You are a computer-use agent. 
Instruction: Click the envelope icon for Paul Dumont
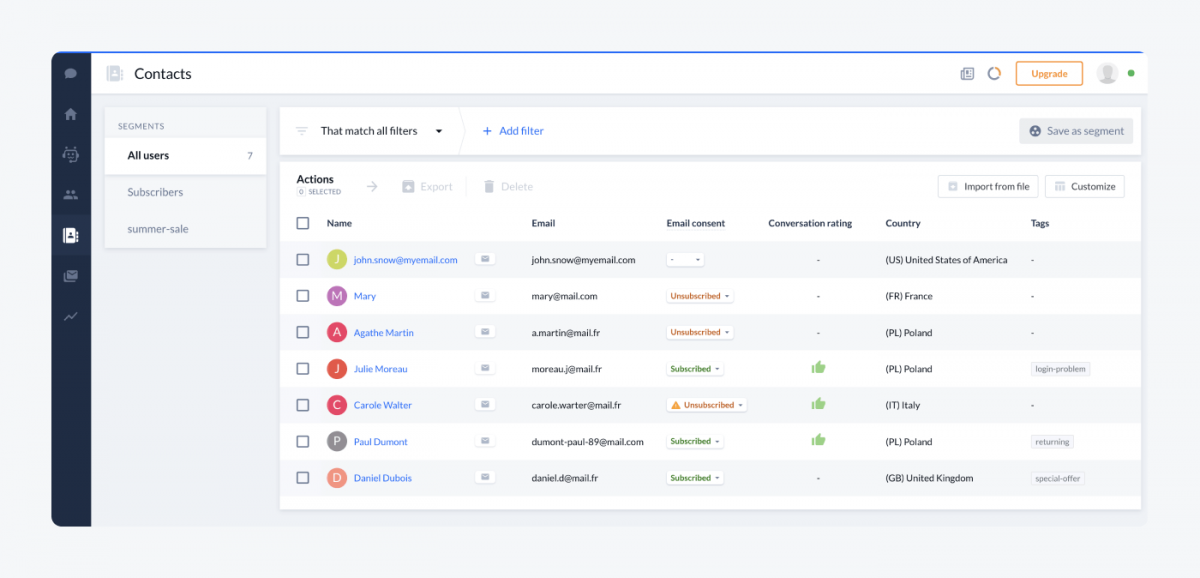(485, 441)
